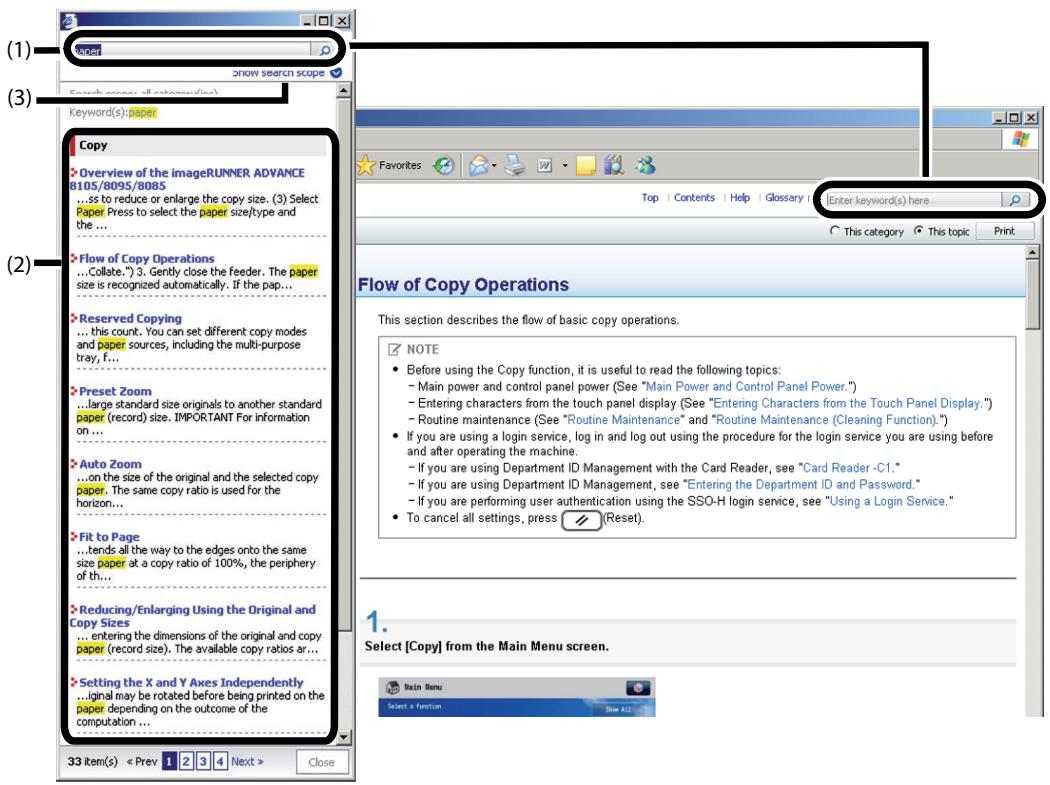Open the Top navigation link

coord(650,198)
